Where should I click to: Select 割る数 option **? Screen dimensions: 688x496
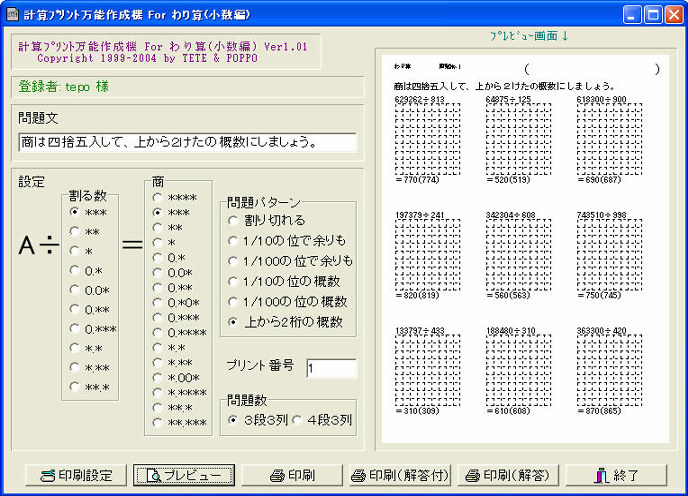coord(84,232)
